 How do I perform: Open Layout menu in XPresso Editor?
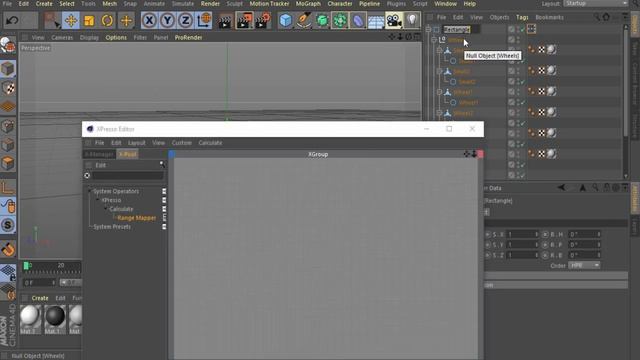click(x=136, y=143)
